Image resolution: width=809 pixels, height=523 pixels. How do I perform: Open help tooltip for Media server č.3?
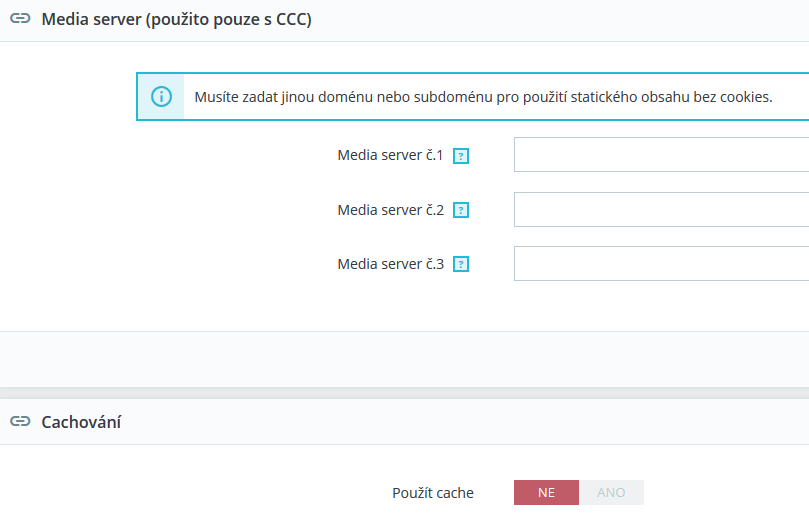point(461,265)
